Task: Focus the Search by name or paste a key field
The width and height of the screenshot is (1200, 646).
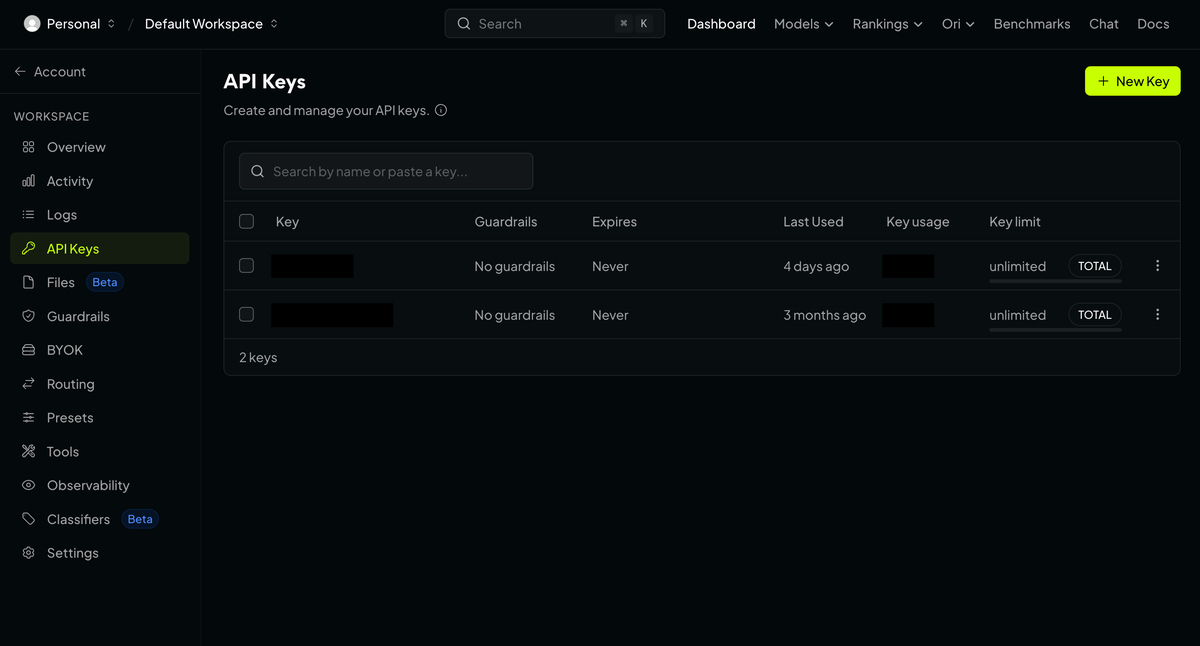Action: coord(386,171)
